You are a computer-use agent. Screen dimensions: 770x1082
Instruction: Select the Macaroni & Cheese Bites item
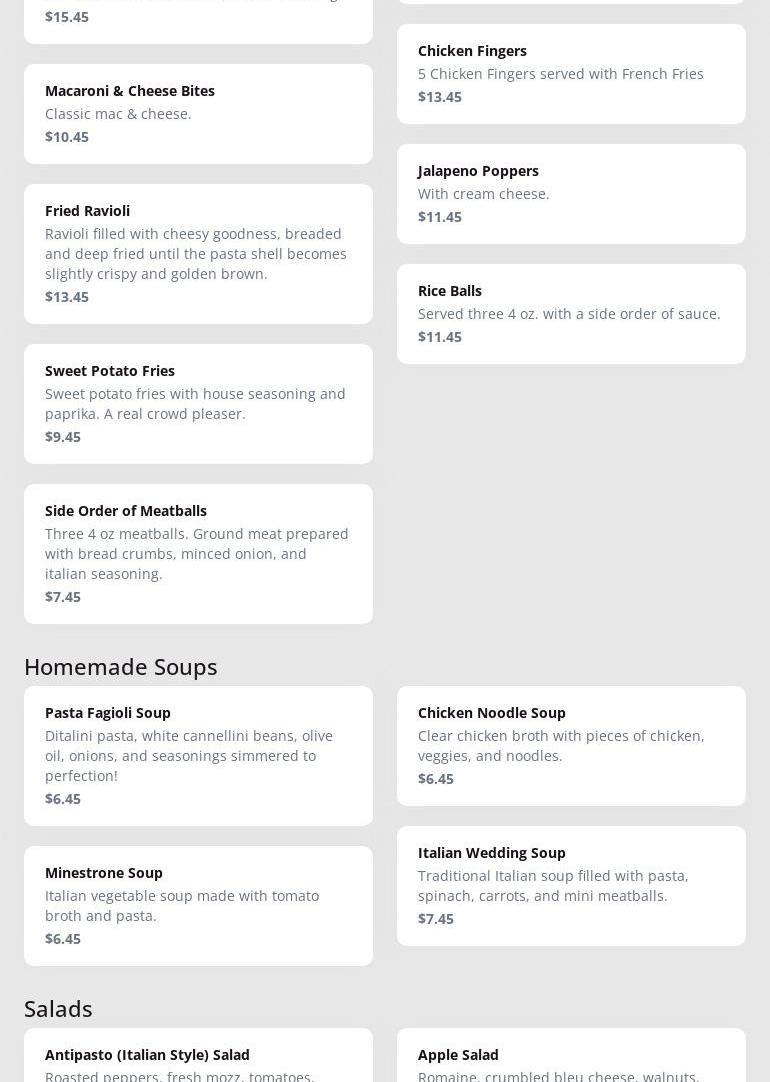pyautogui.click(x=198, y=113)
